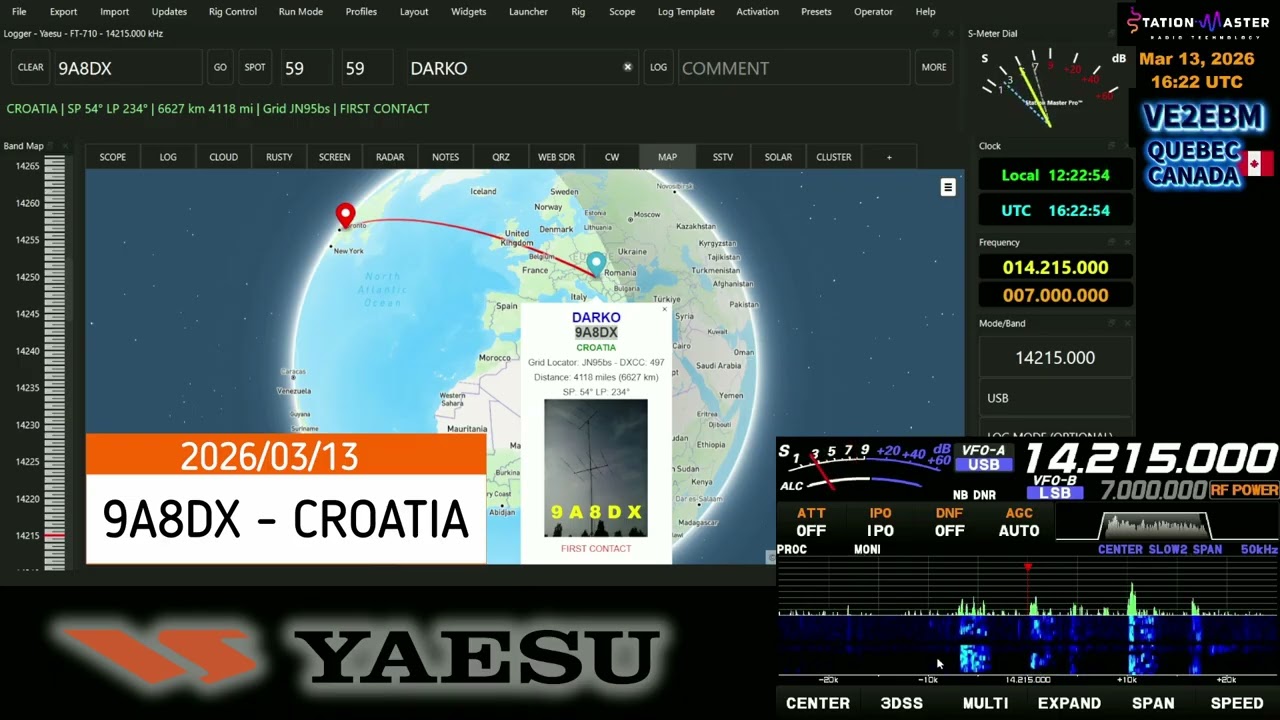
Task: Toggle the IPO setting on rig display
Action: [x=880, y=522]
